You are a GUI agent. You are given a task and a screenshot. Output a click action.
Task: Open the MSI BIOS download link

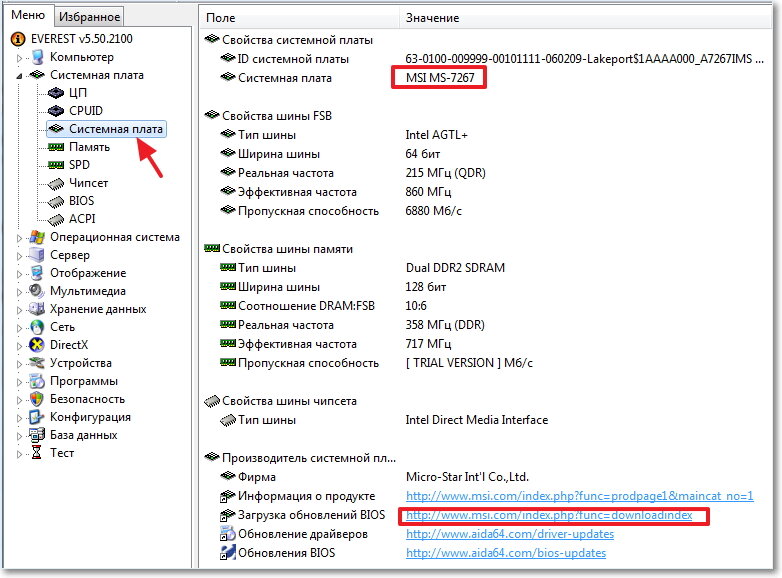tap(549, 515)
